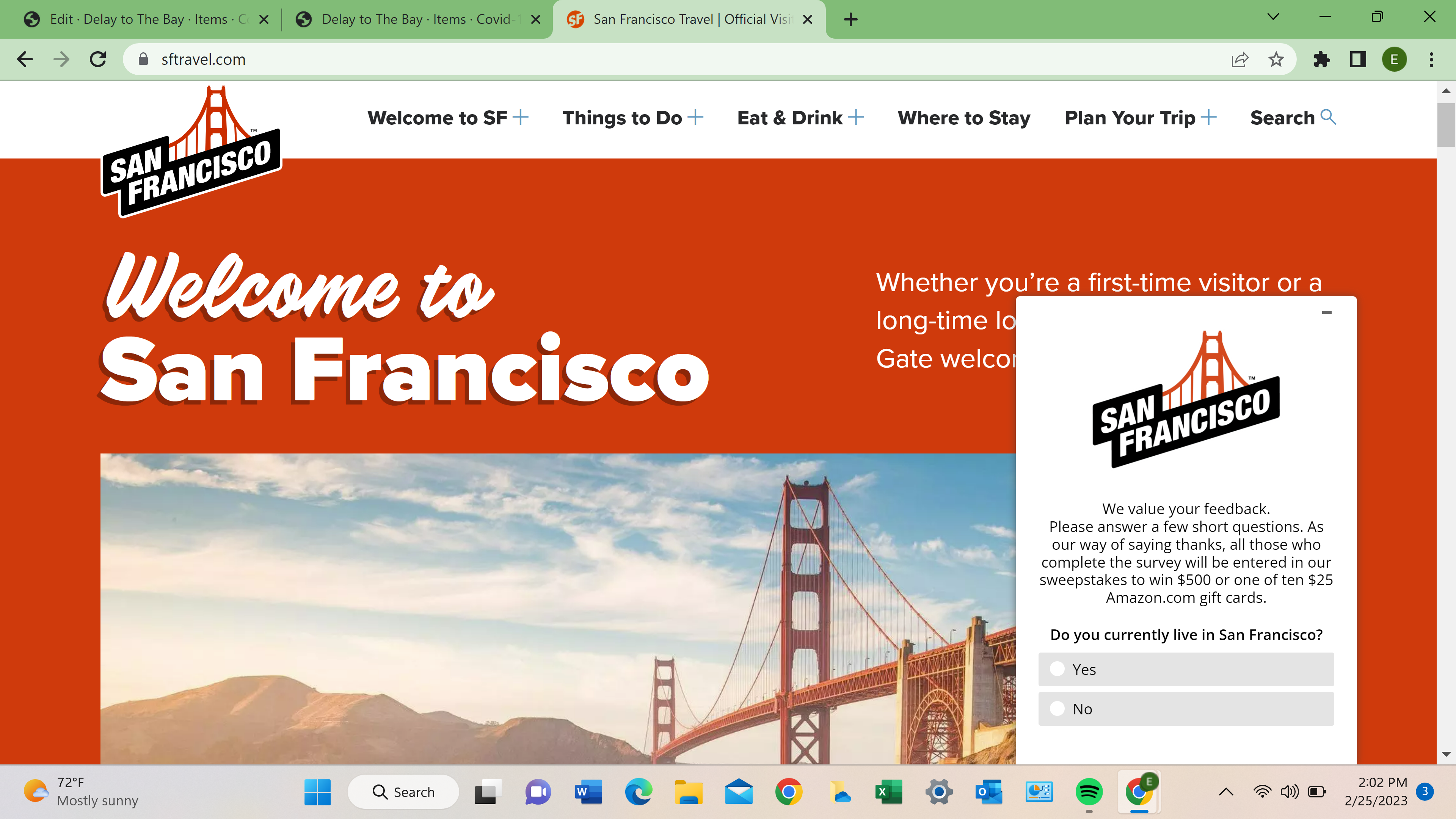Open the browser extensions puzzle icon
Screen dimensions: 1456x819
point(1321,60)
